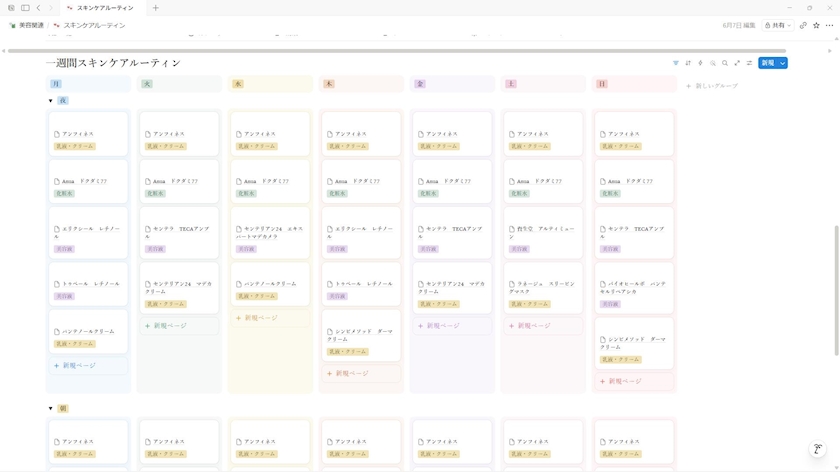The width and height of the screenshot is (840, 472).
Task: Toggle the filter icon in database toolbar
Action: pyautogui.click(x=676, y=63)
